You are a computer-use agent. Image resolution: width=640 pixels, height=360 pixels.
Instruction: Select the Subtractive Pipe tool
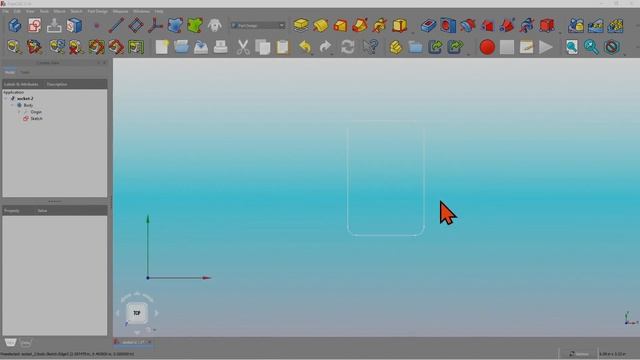[507, 25]
